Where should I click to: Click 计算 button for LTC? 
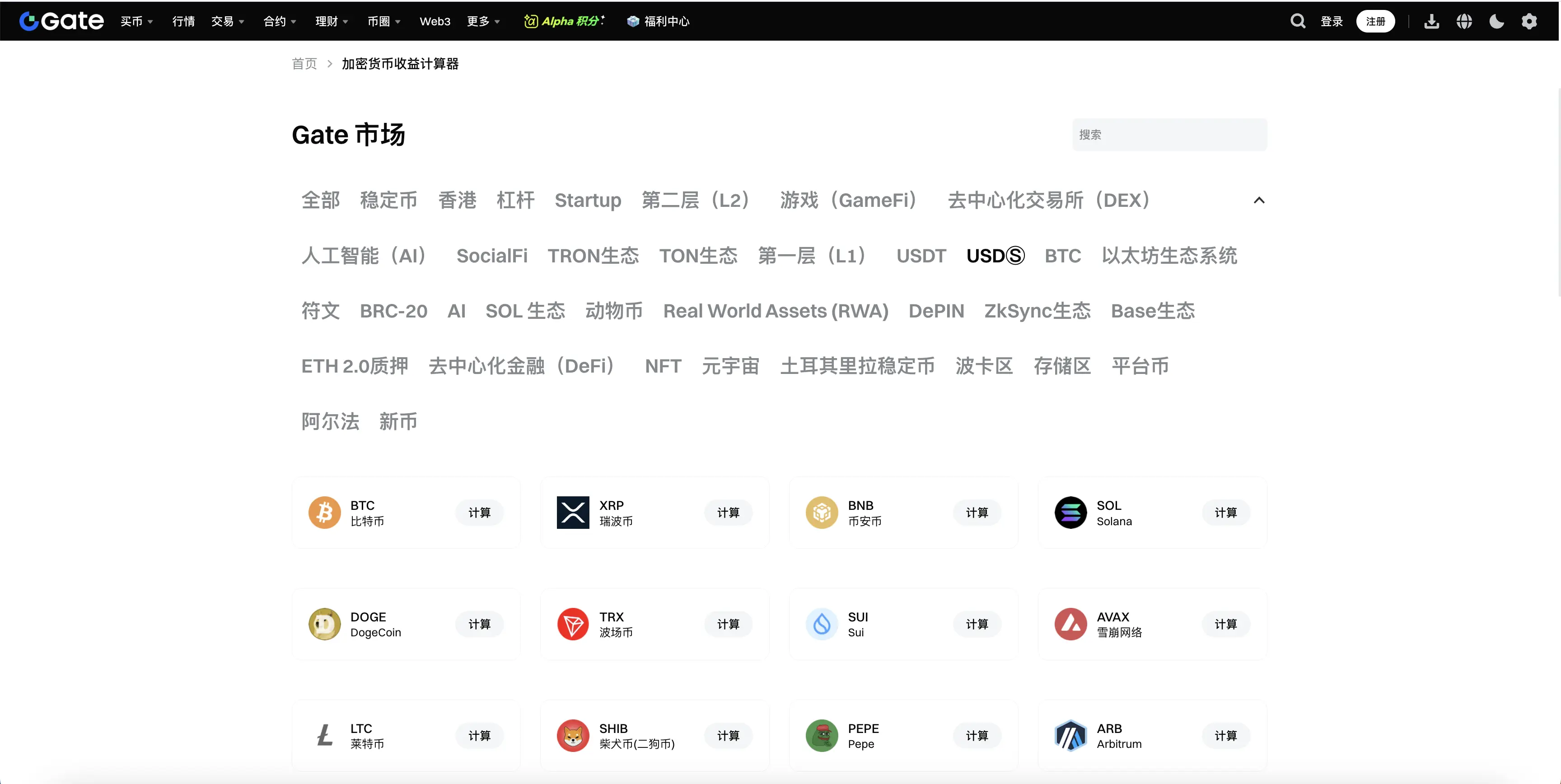pyautogui.click(x=479, y=736)
